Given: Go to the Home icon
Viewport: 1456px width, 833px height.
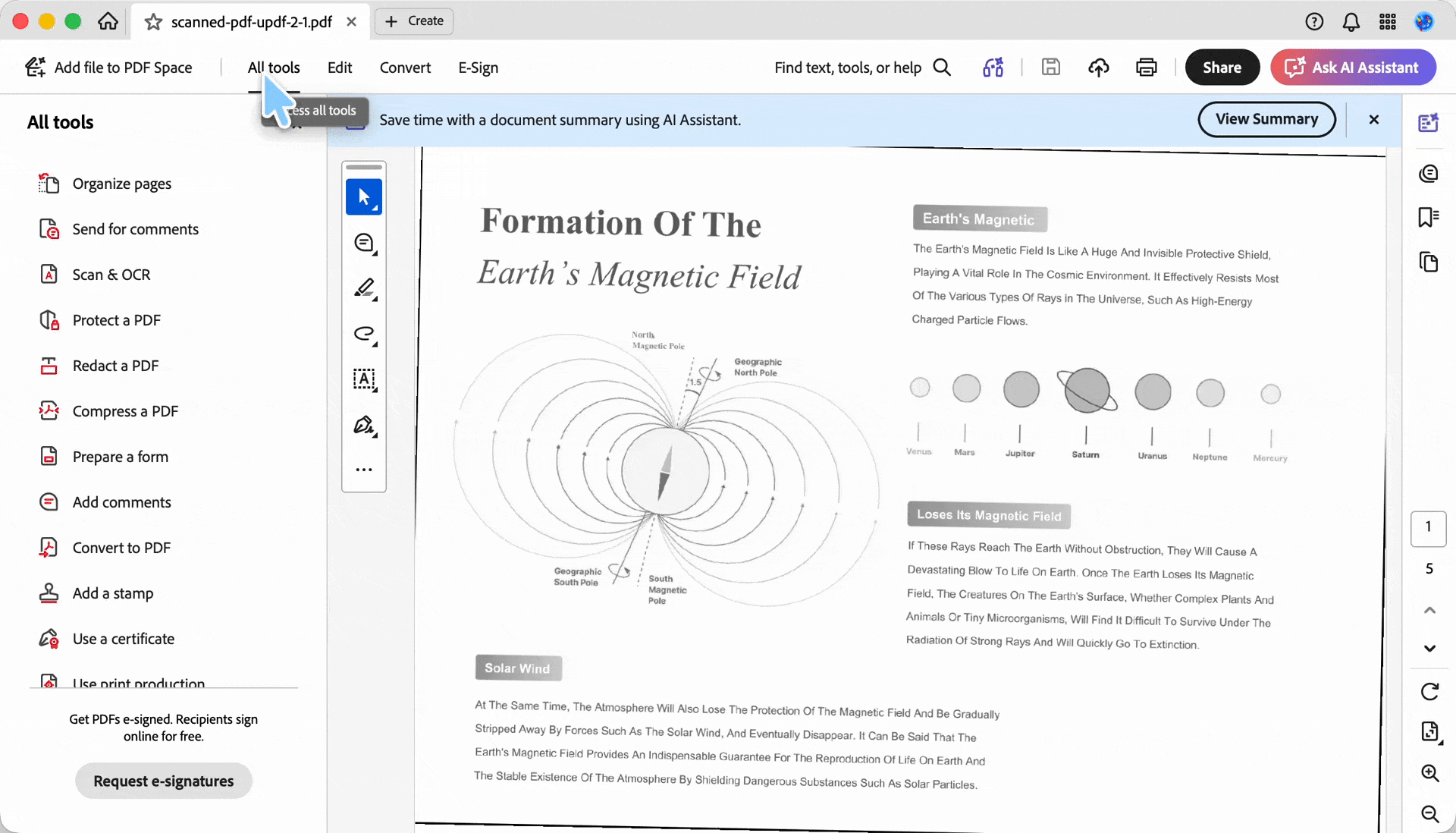Looking at the screenshot, I should tap(108, 21).
